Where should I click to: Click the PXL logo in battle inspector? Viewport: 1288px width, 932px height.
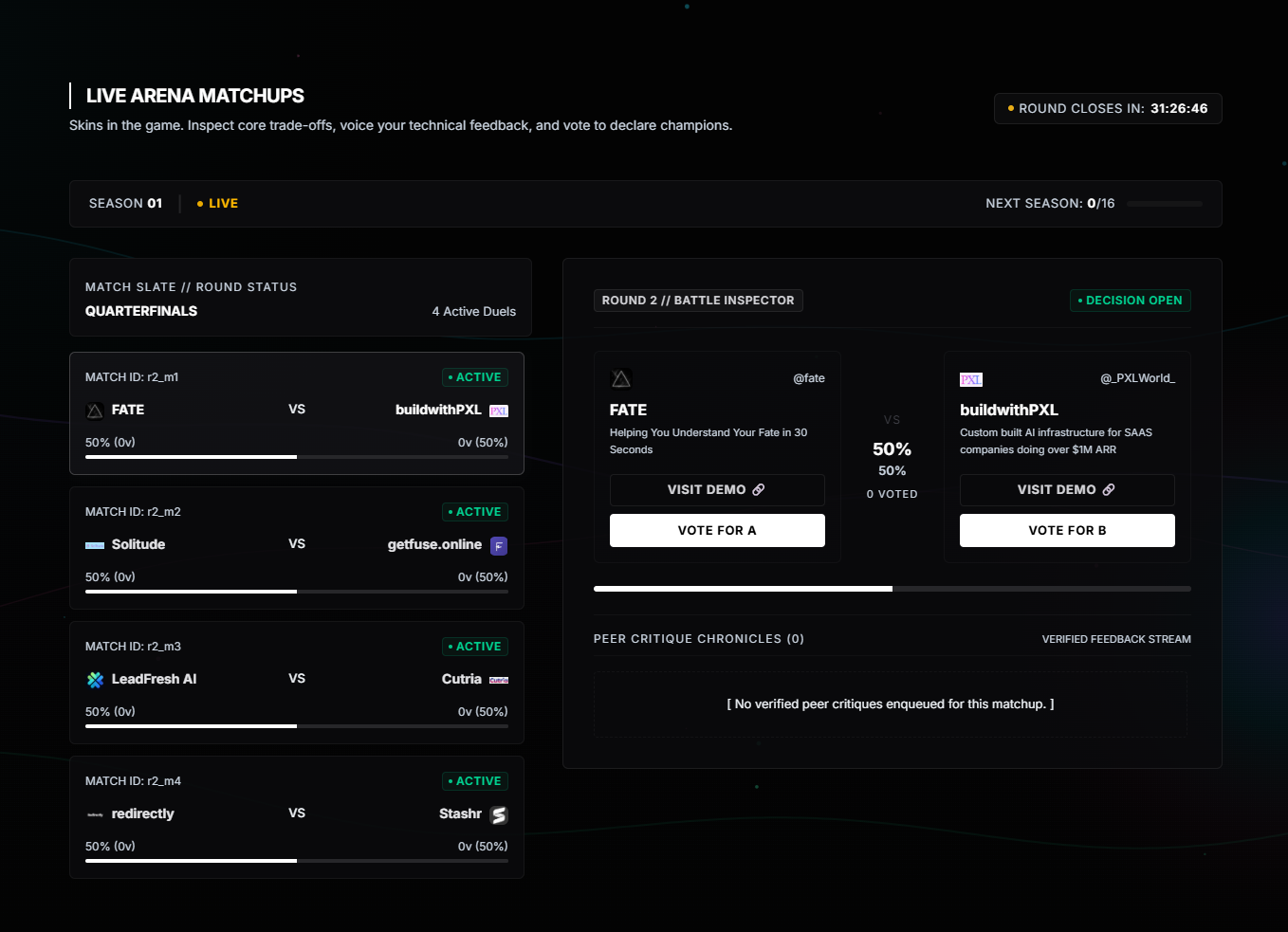coord(971,379)
